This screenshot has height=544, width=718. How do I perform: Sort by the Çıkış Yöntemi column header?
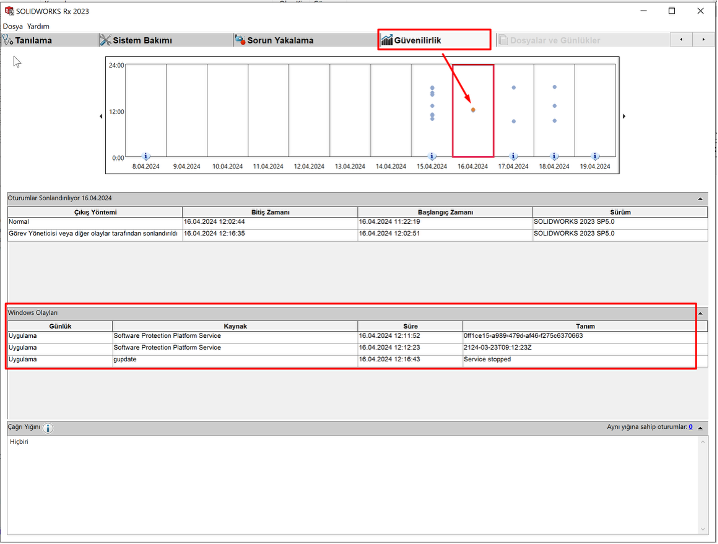95,212
